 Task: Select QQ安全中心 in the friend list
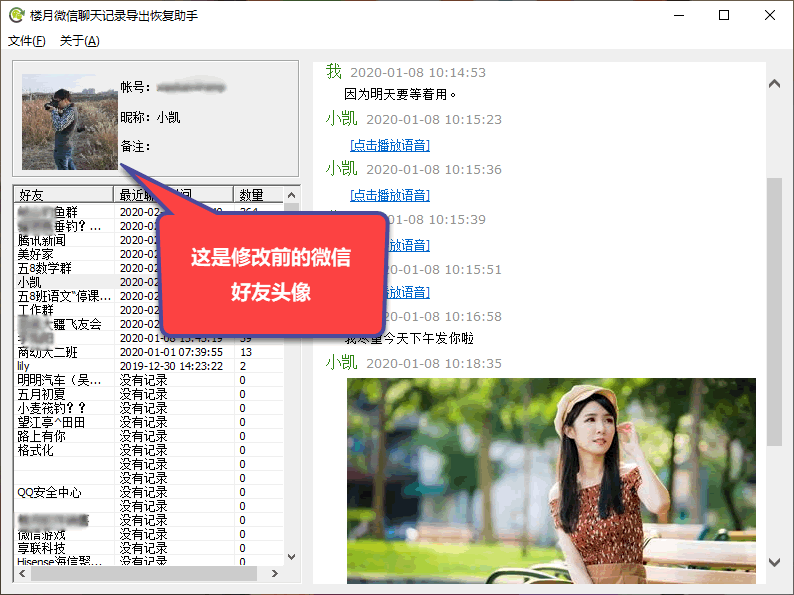[x=49, y=492]
